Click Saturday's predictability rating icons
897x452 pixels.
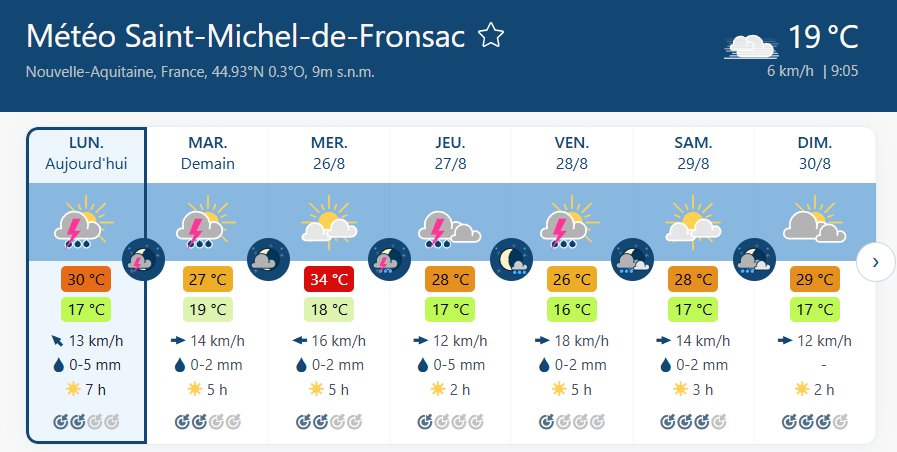tap(693, 422)
